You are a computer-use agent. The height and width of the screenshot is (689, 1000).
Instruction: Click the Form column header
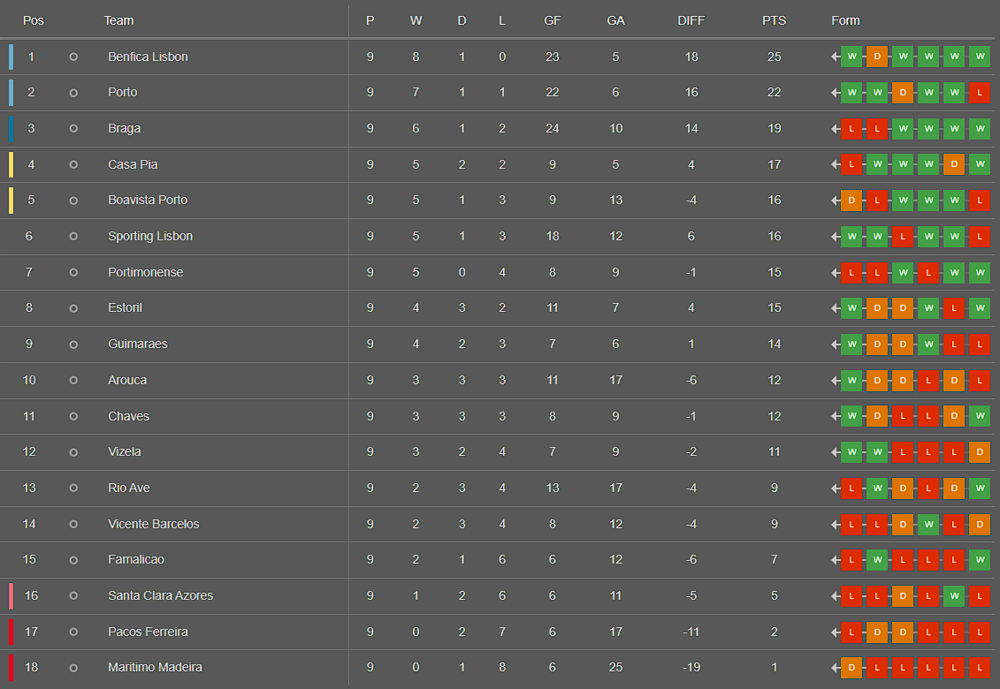tap(846, 20)
